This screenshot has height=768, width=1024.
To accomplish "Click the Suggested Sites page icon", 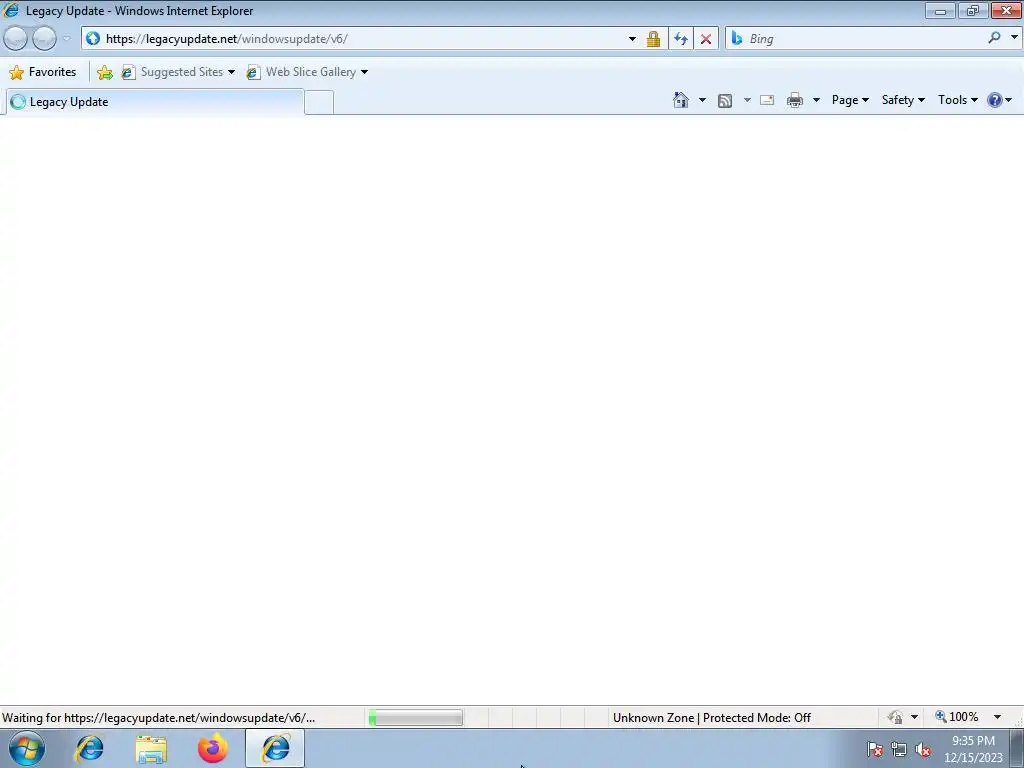I will tap(128, 72).
